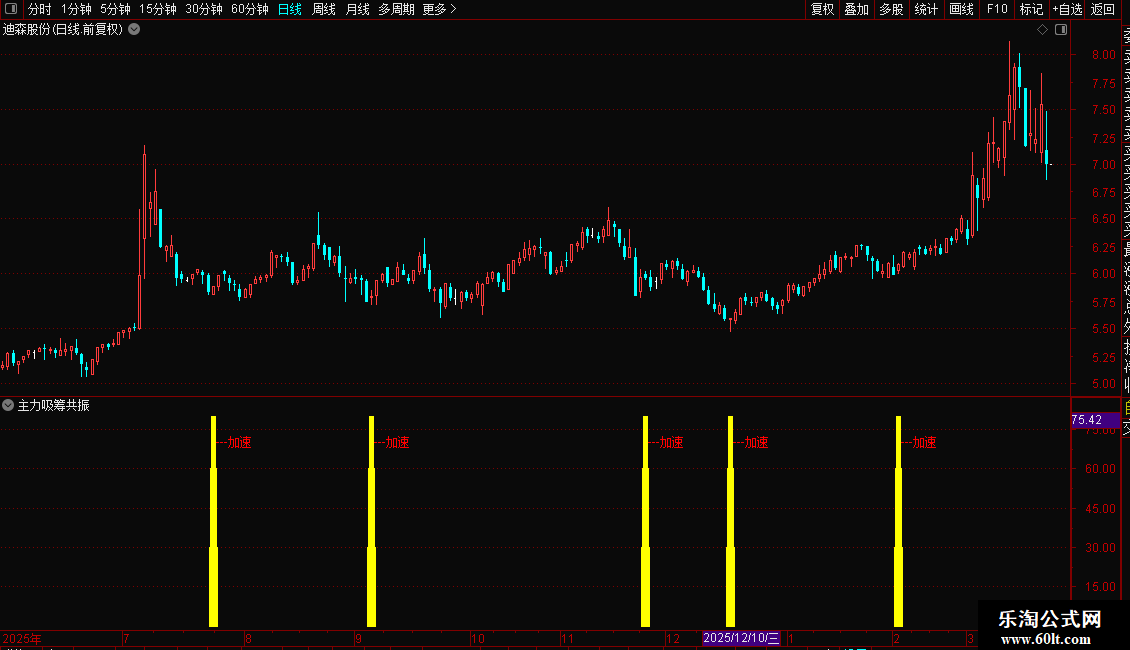Toggle the panel layout icon at top-left
This screenshot has width=1130, height=650.
tap(11, 9)
